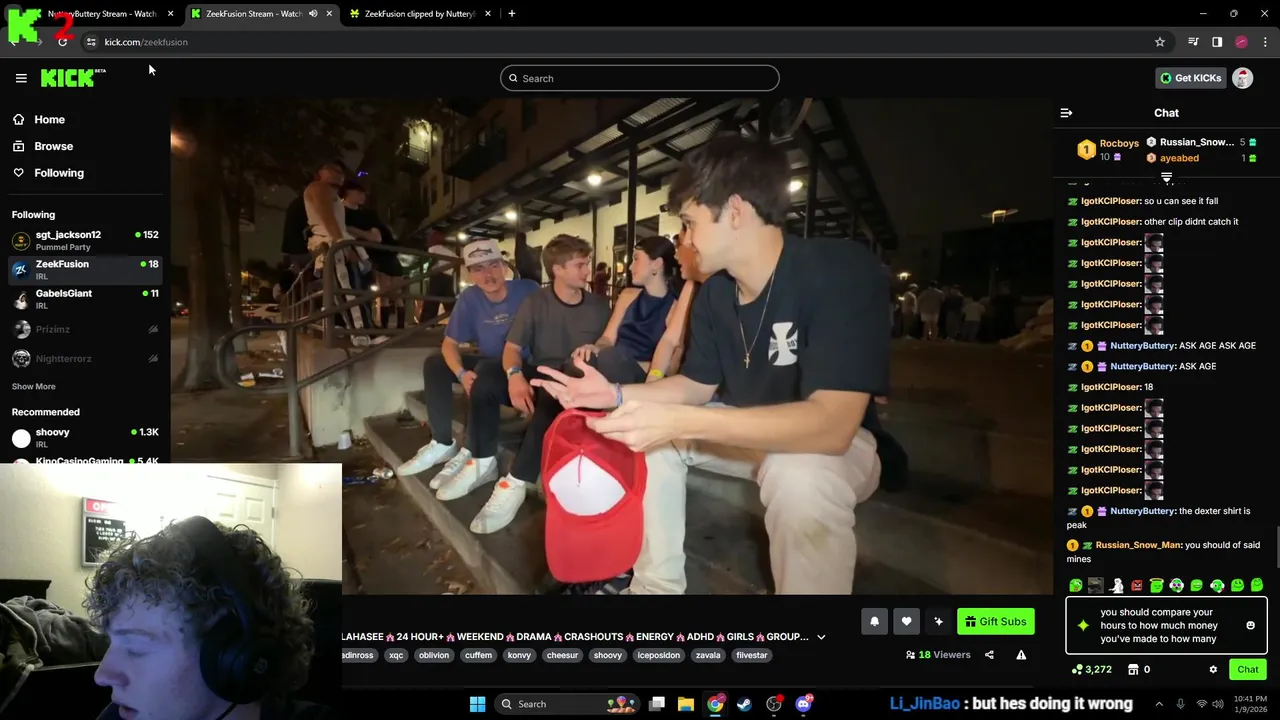Viewport: 1280px width, 720px height.
Task: Insert the red angry emote
Action: [x=1136, y=586]
